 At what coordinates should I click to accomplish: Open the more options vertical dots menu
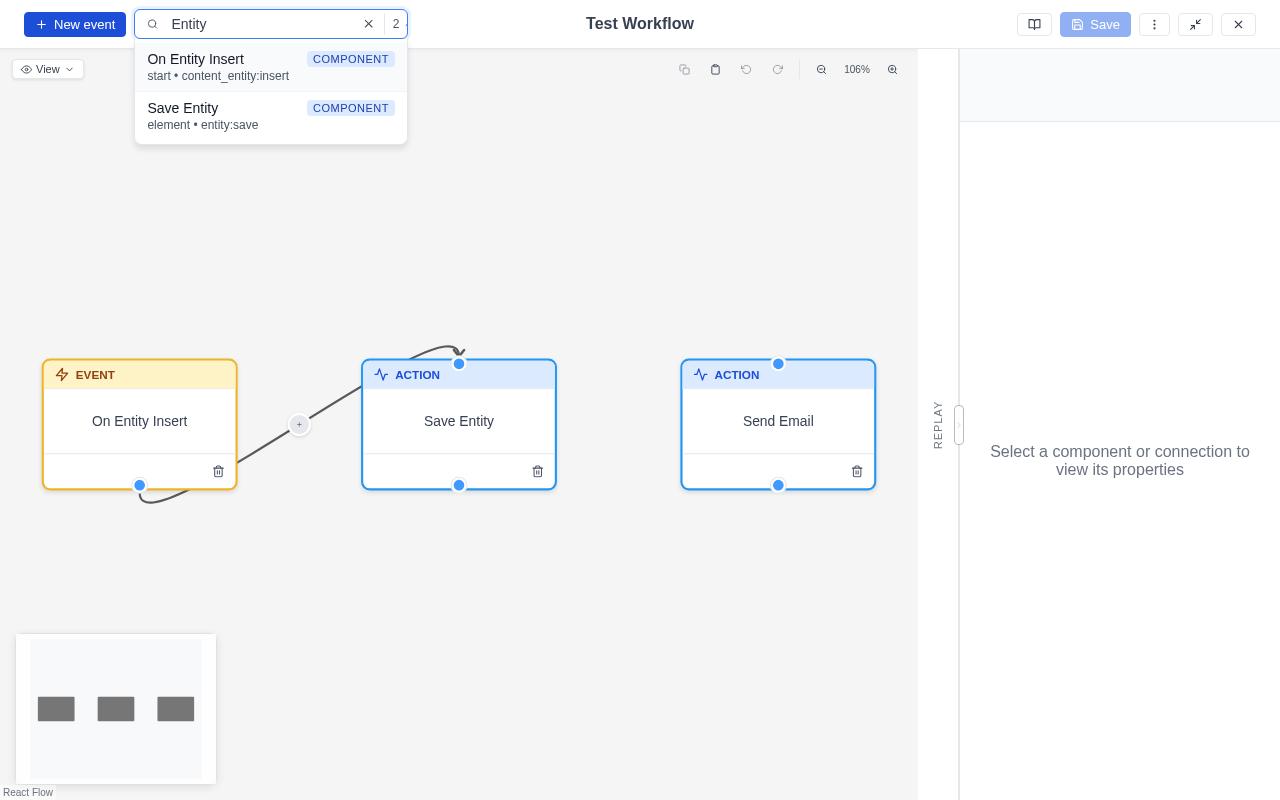(x=1154, y=25)
